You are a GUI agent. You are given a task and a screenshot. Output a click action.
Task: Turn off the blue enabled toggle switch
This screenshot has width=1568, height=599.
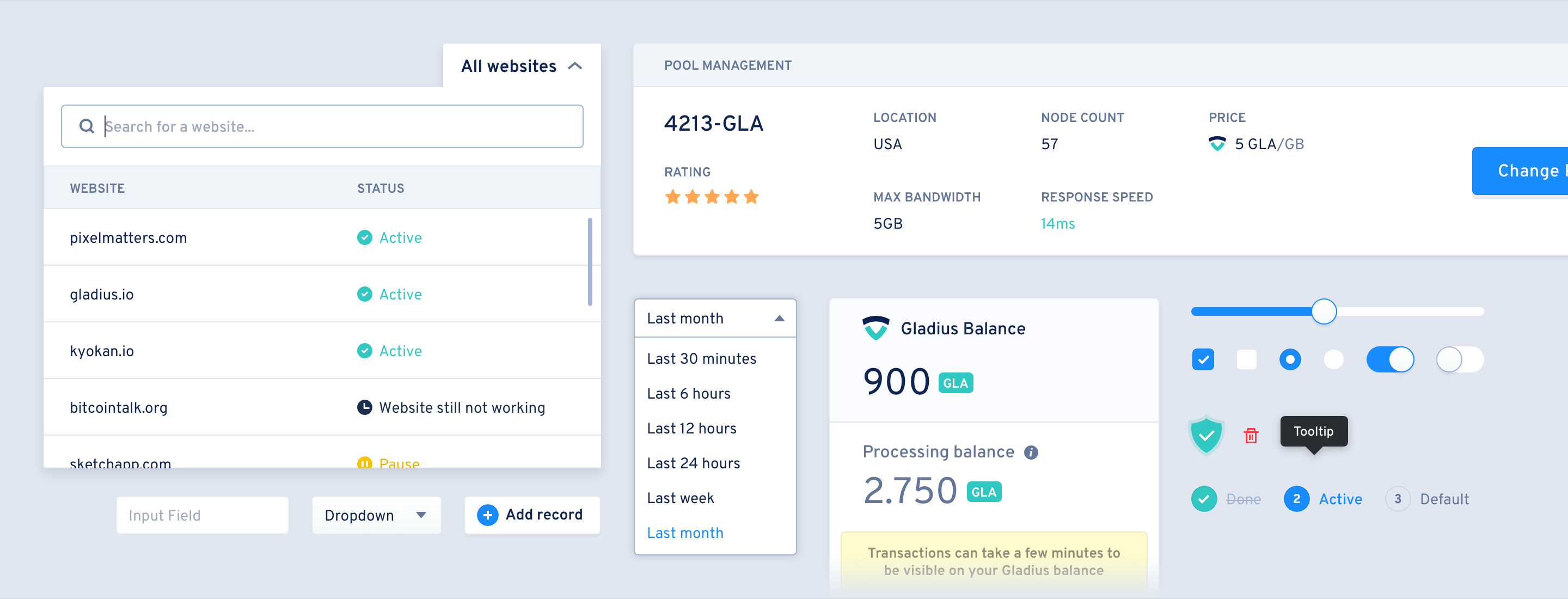coord(1389,360)
